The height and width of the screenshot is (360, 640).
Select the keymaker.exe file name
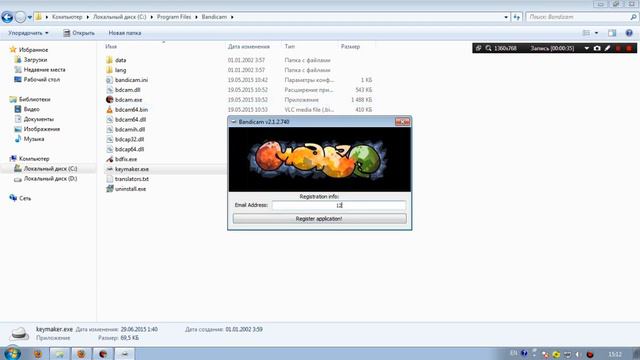[x=131, y=169]
